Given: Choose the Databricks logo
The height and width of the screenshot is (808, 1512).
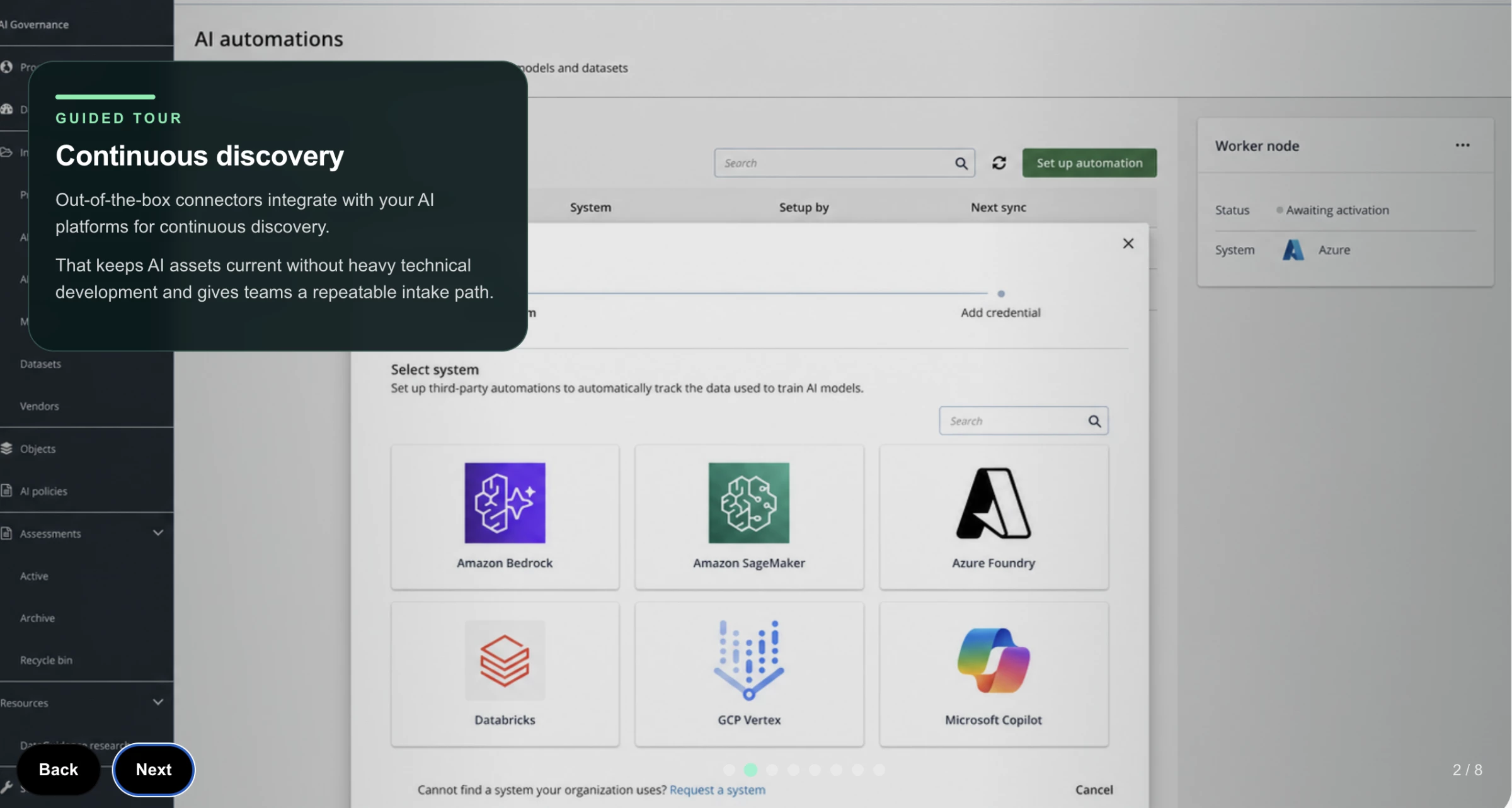Looking at the screenshot, I should tap(505, 660).
